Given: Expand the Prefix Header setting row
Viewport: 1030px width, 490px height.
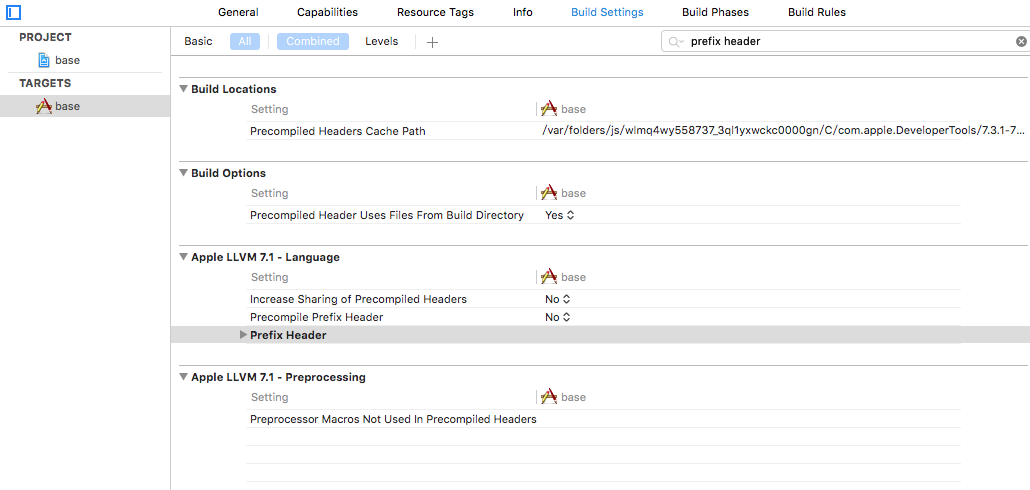Looking at the screenshot, I should (x=244, y=335).
